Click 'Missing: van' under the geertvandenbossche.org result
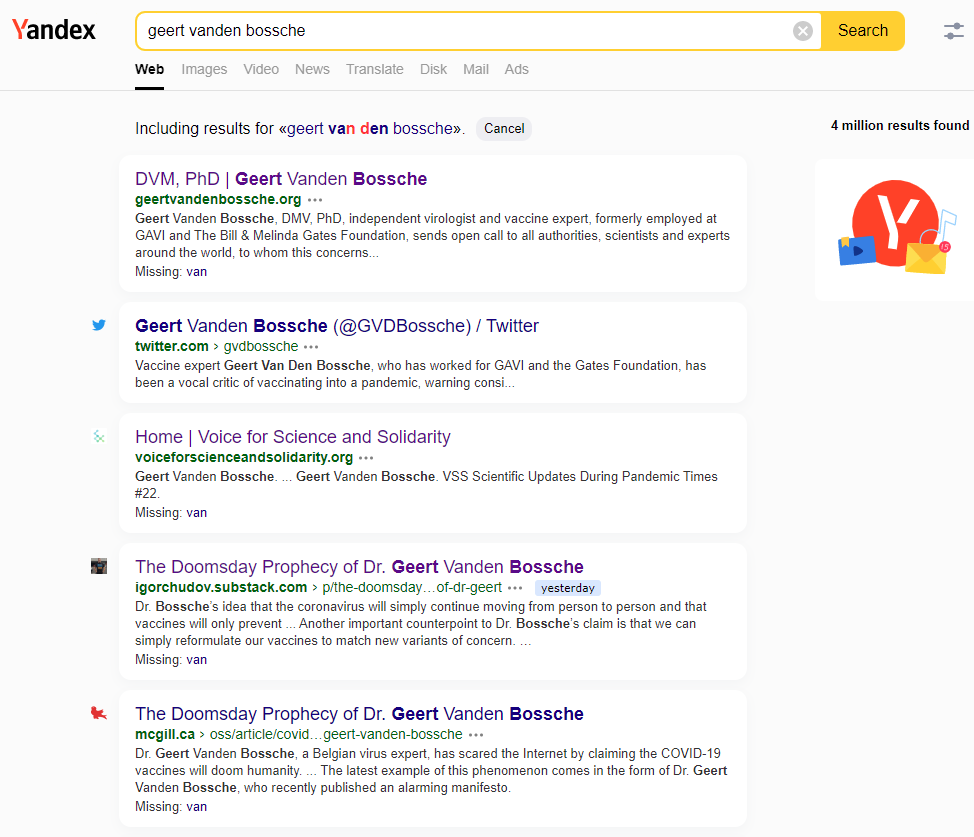The width and height of the screenshot is (974, 837). (171, 272)
